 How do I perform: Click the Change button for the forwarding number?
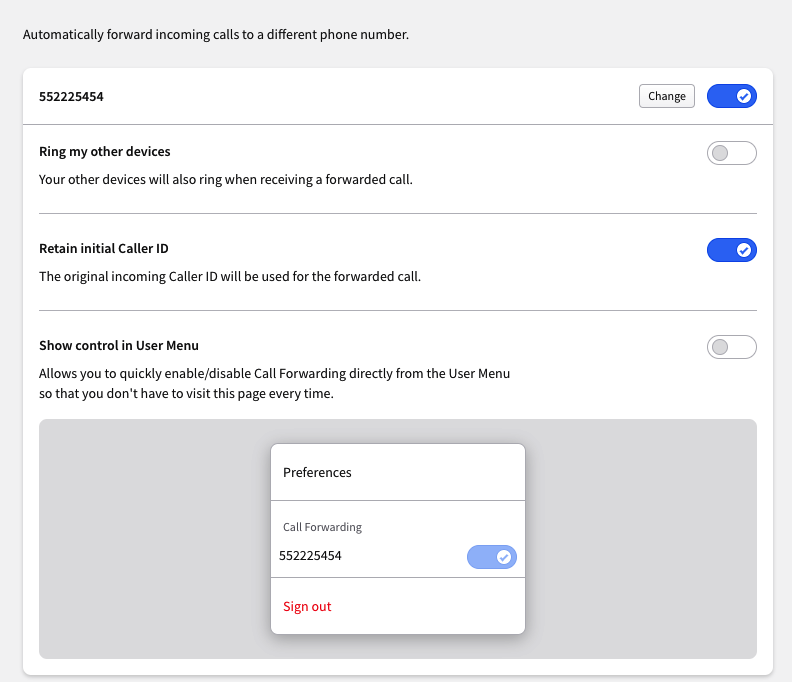click(666, 96)
